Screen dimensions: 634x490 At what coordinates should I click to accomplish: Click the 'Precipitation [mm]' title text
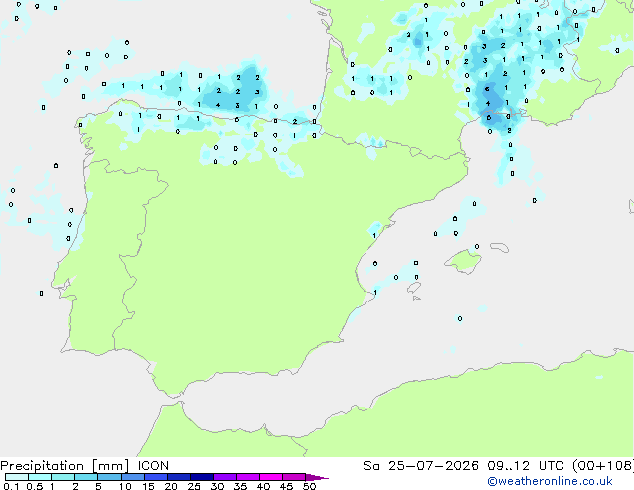[65, 466]
